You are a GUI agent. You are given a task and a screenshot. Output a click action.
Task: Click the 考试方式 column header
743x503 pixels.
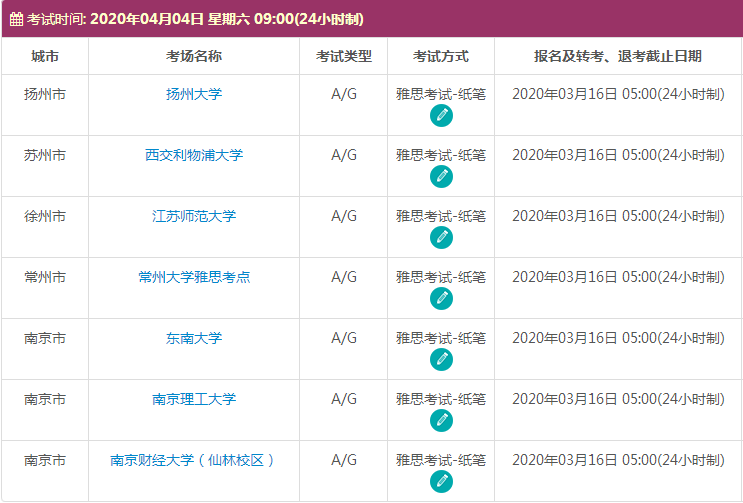pos(441,56)
